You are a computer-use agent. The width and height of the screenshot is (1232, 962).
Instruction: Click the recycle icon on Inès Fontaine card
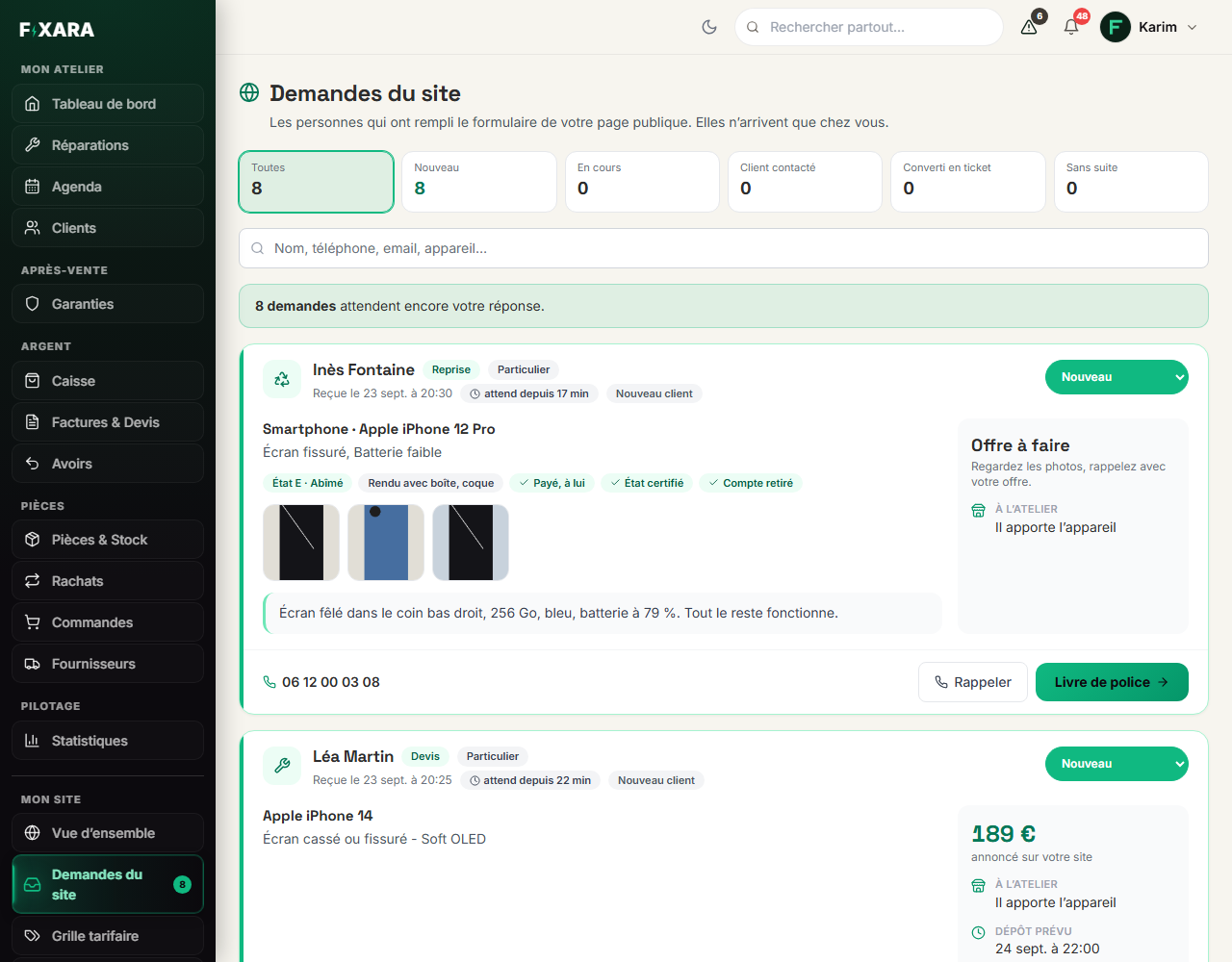click(x=282, y=379)
